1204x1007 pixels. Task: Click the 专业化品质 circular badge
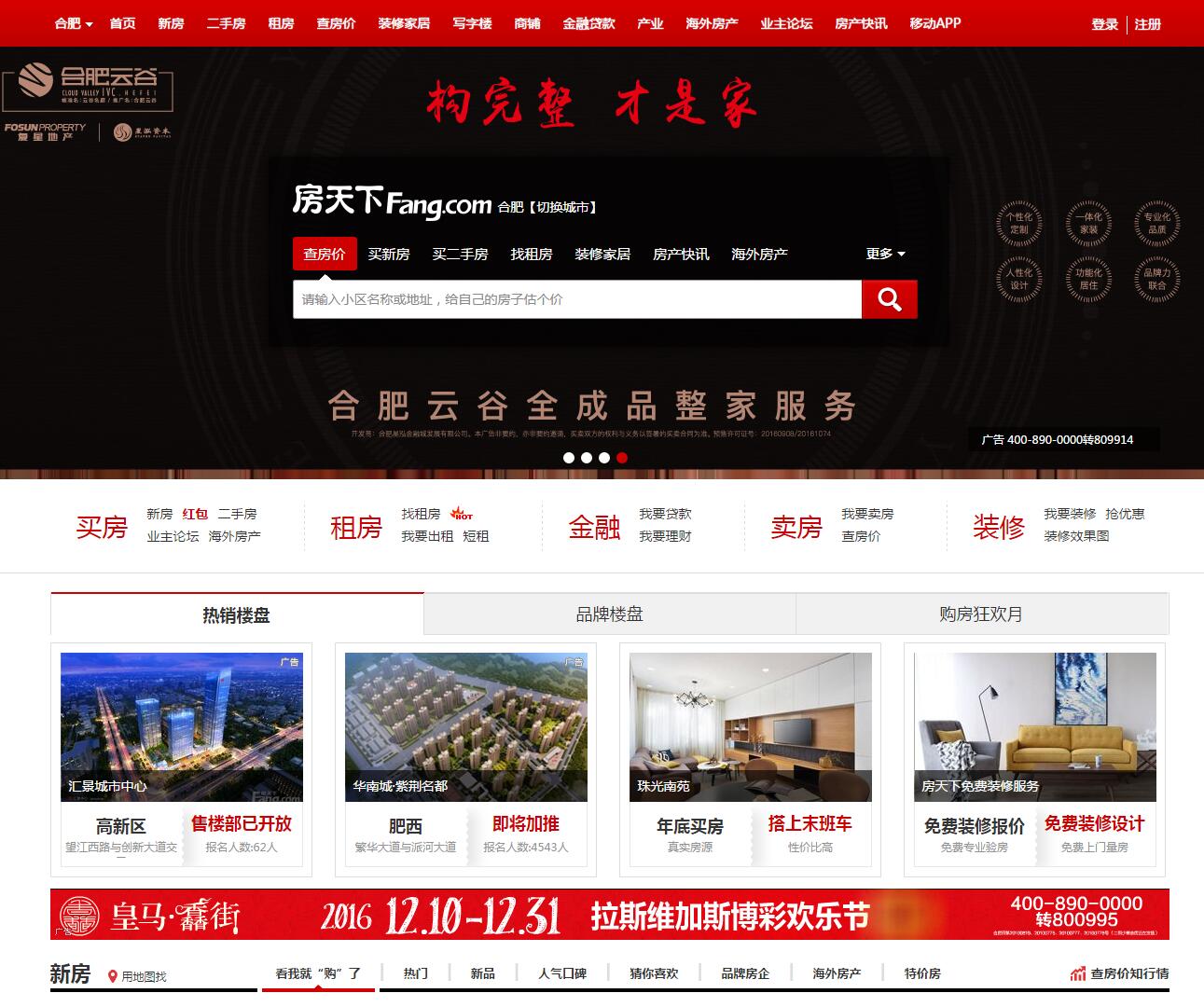pos(1156,224)
